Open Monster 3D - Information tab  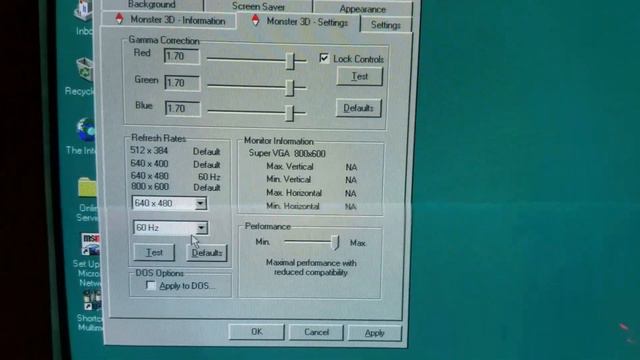tap(169, 20)
